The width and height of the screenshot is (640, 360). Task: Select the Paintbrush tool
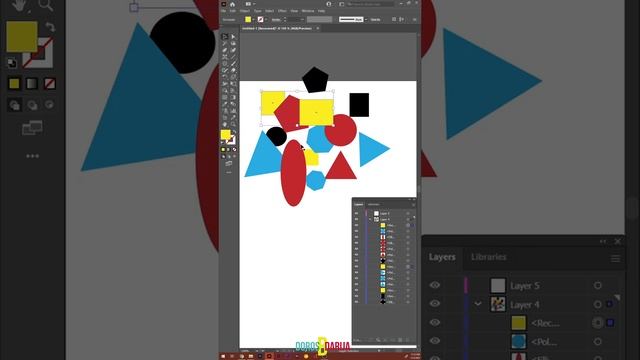tap(233, 64)
